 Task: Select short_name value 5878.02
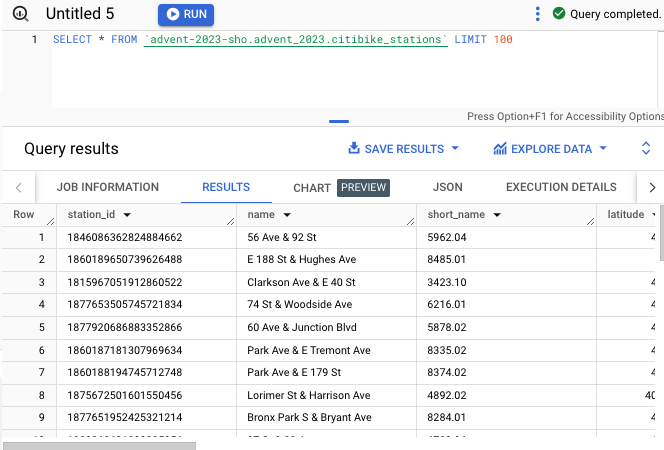(x=447, y=327)
